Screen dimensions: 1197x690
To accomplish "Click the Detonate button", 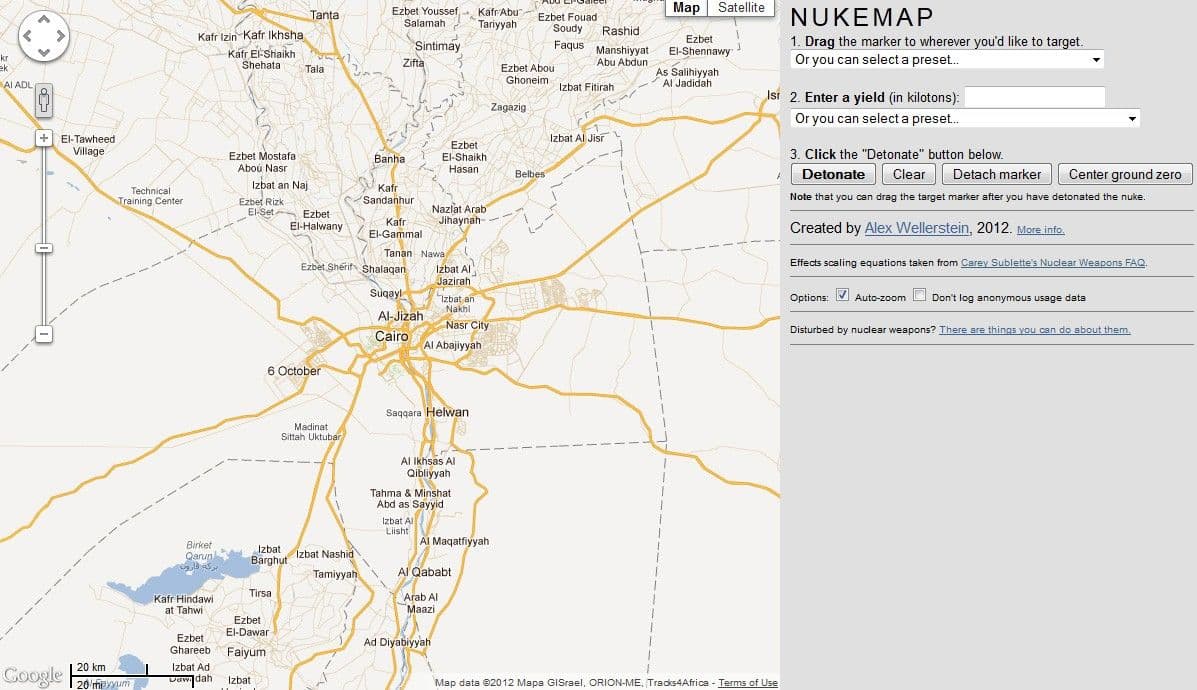I will pos(833,174).
